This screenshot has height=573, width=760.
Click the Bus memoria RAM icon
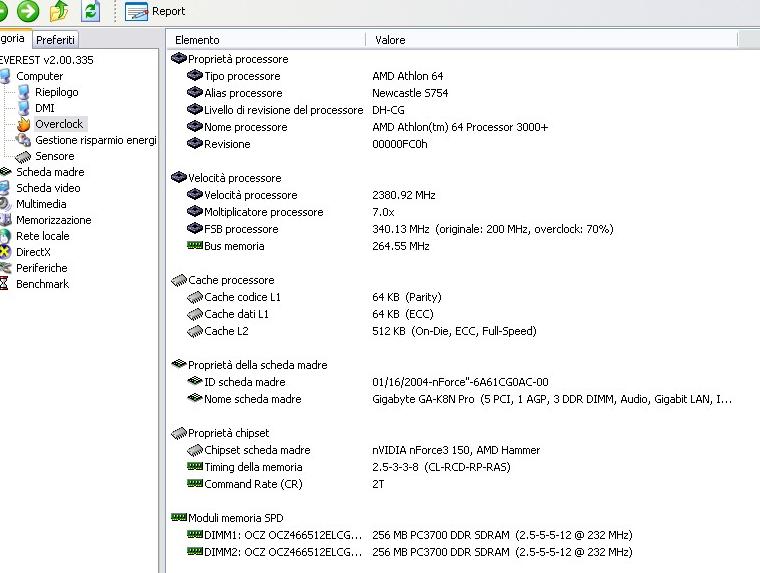point(195,245)
